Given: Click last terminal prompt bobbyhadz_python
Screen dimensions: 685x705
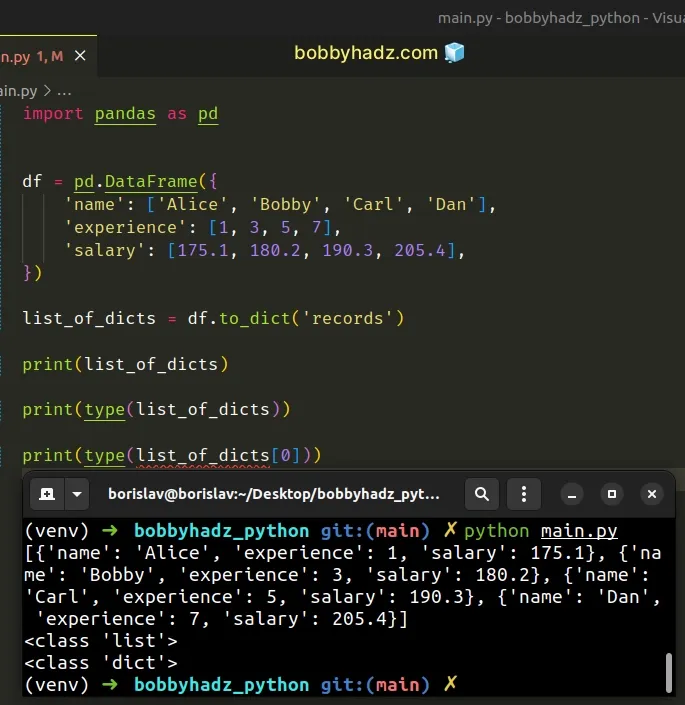Looking at the screenshot, I should [222, 685].
